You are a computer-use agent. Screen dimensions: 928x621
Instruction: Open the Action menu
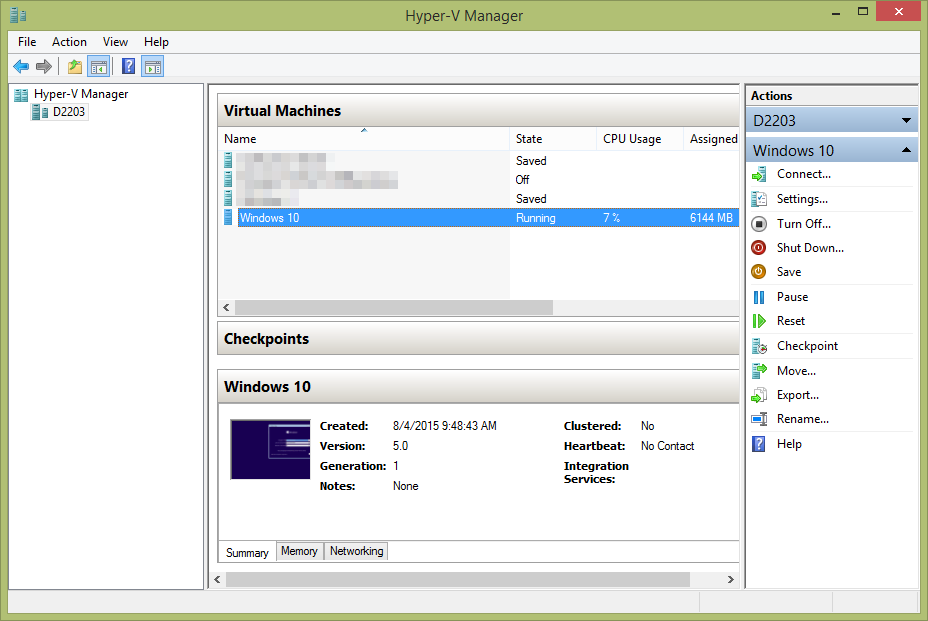point(69,42)
